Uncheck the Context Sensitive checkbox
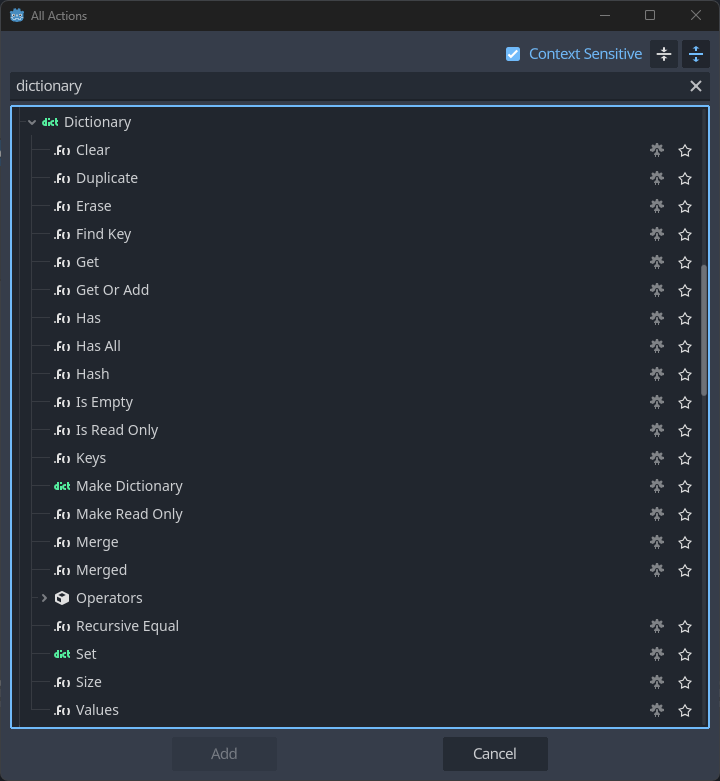The image size is (720, 781). [x=513, y=54]
